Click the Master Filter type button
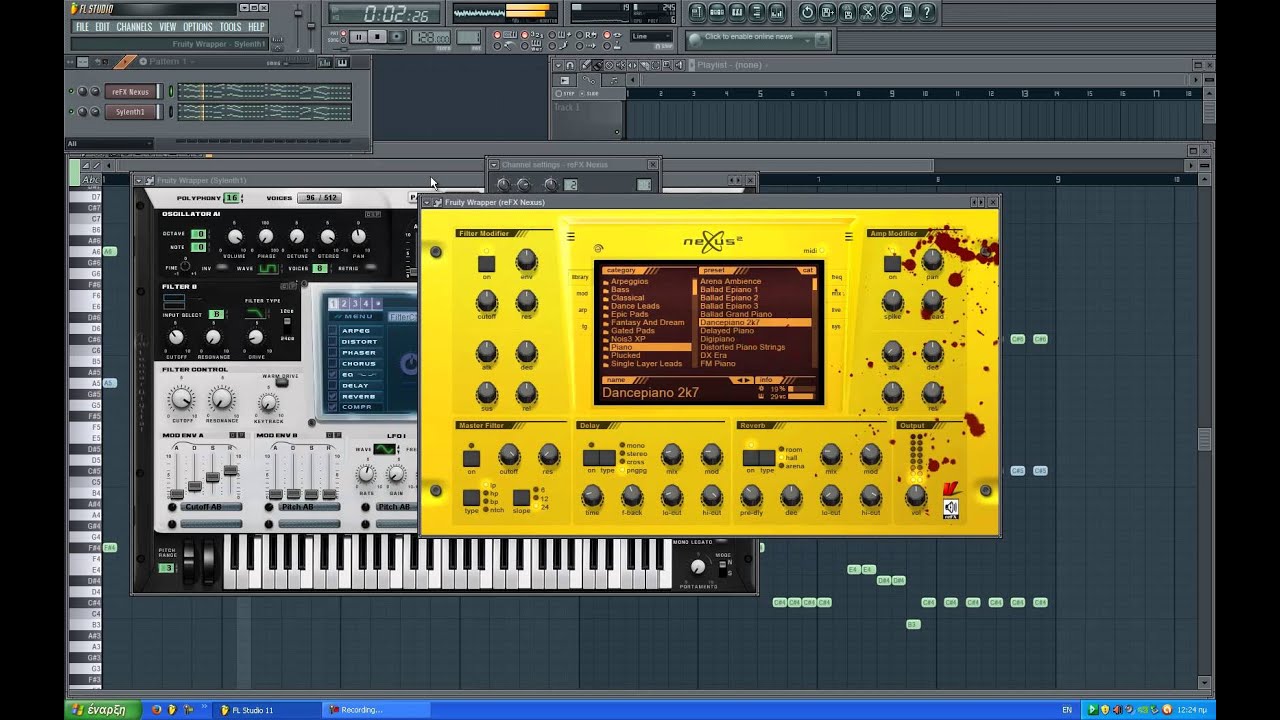The height and width of the screenshot is (720, 1280). point(471,497)
